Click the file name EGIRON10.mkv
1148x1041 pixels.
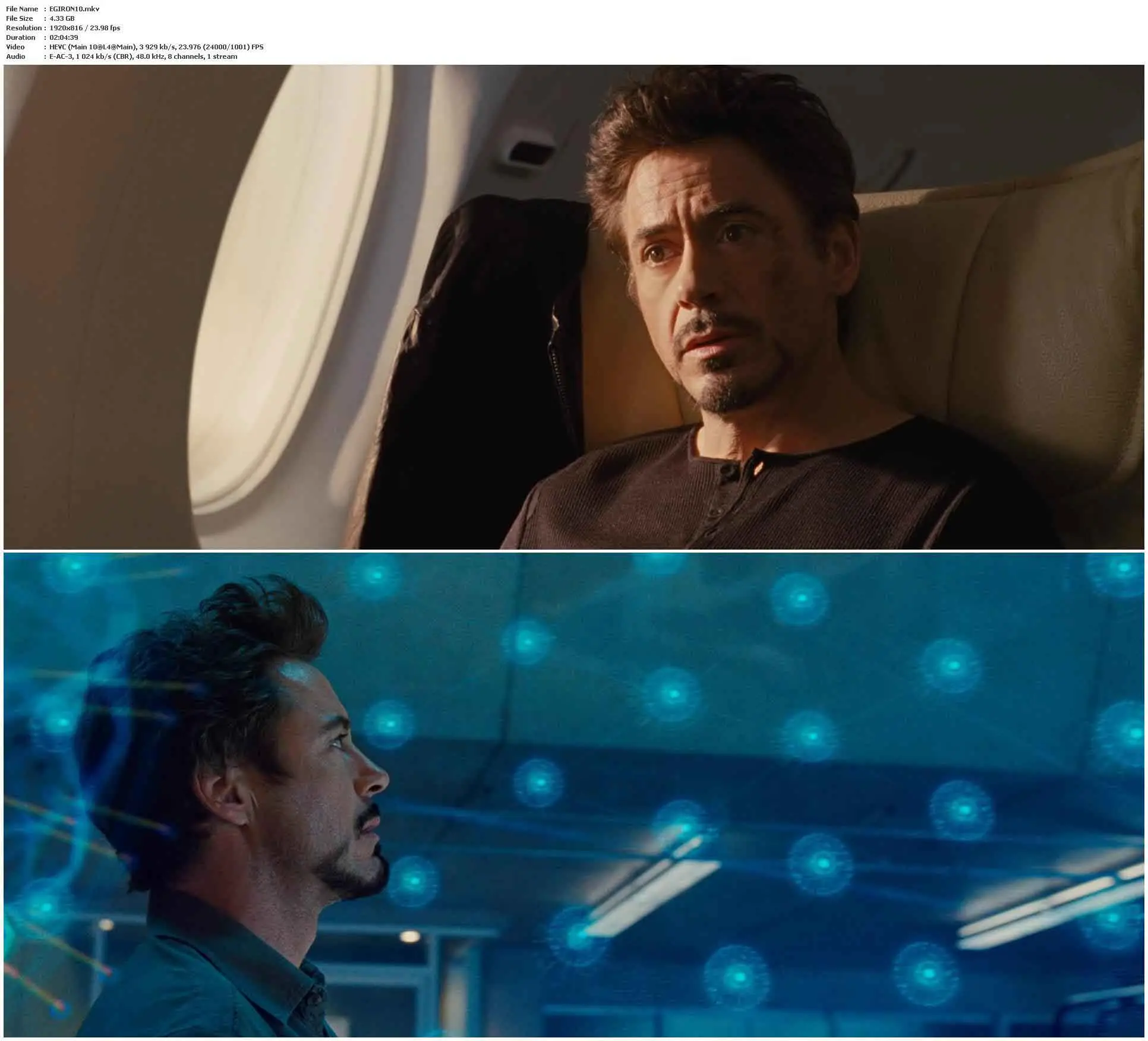[x=74, y=9]
